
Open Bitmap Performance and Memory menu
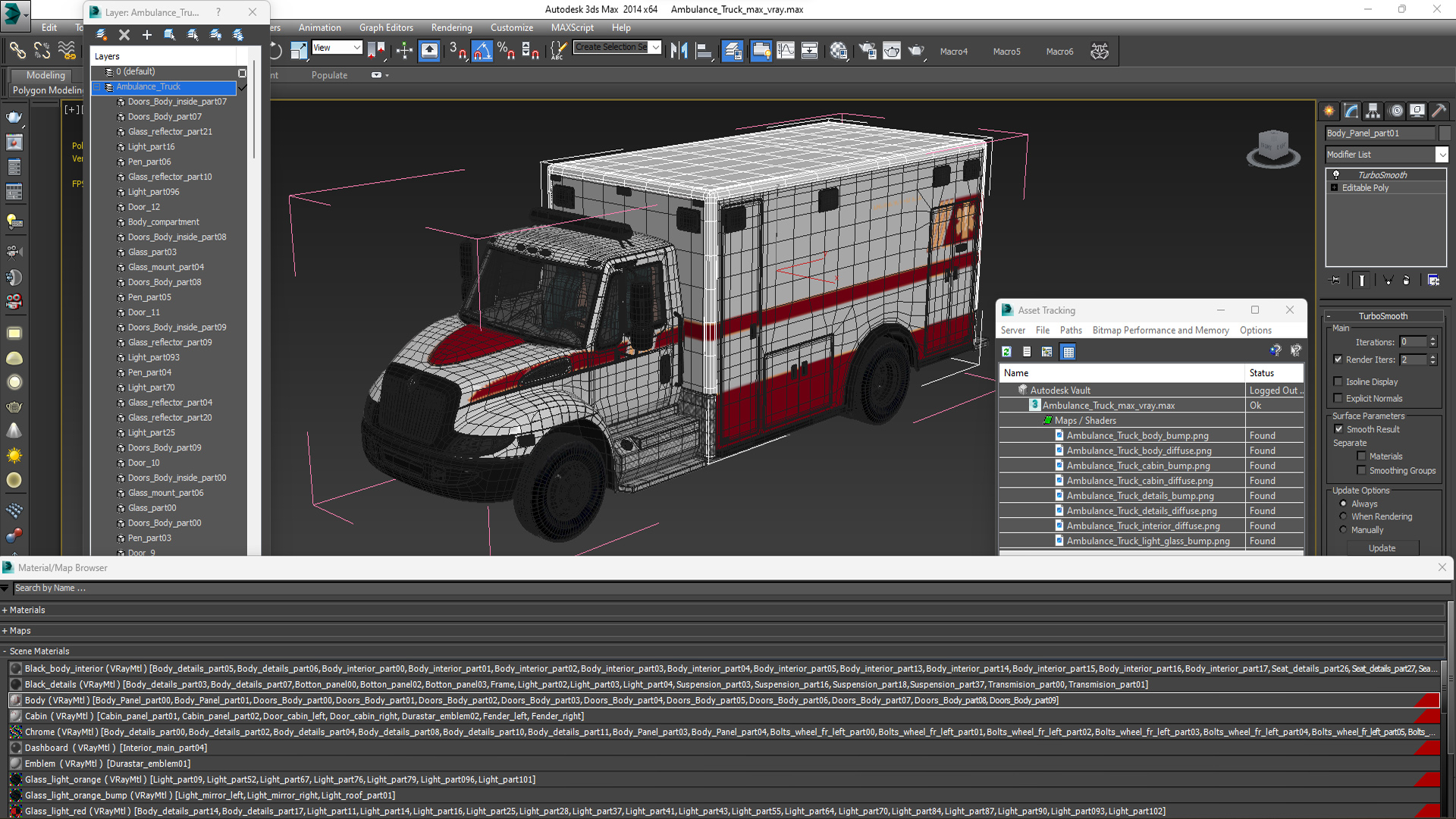(1160, 330)
